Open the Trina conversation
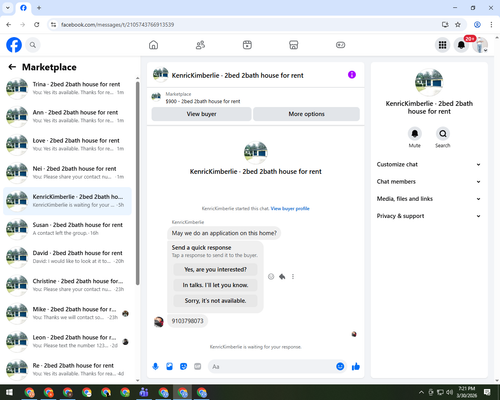This screenshot has height=400, width=500. (x=67, y=88)
